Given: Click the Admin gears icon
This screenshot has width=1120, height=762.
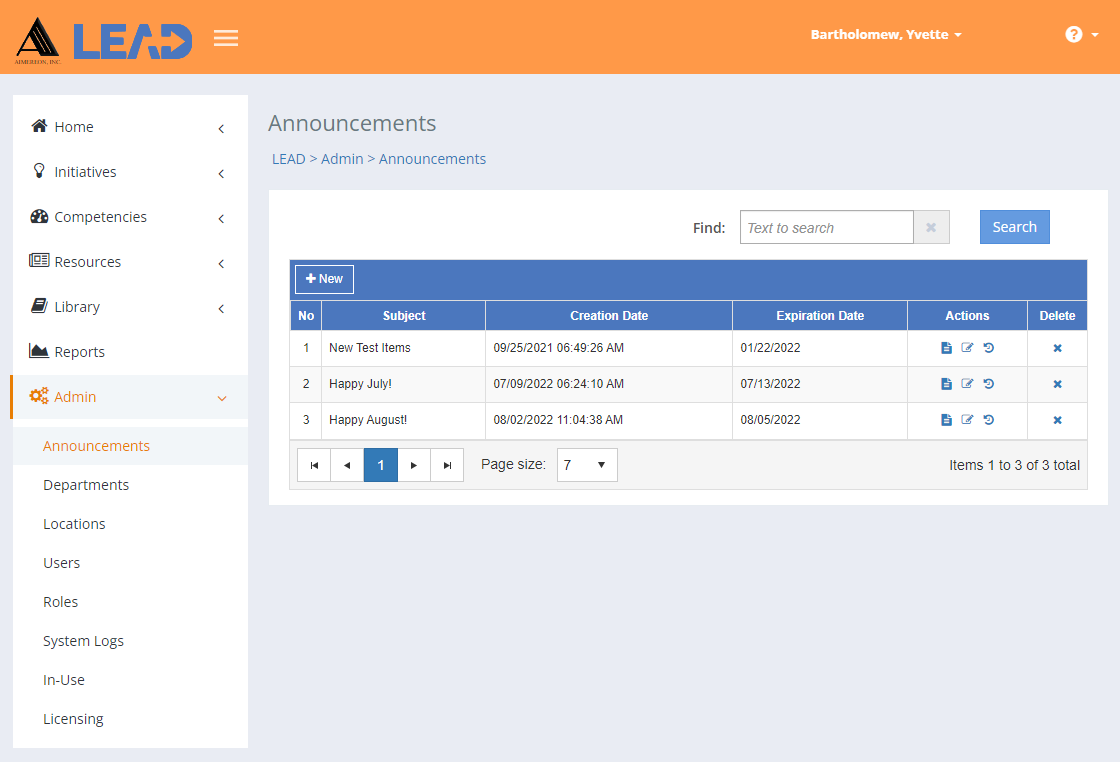Looking at the screenshot, I should pyautogui.click(x=39, y=396).
